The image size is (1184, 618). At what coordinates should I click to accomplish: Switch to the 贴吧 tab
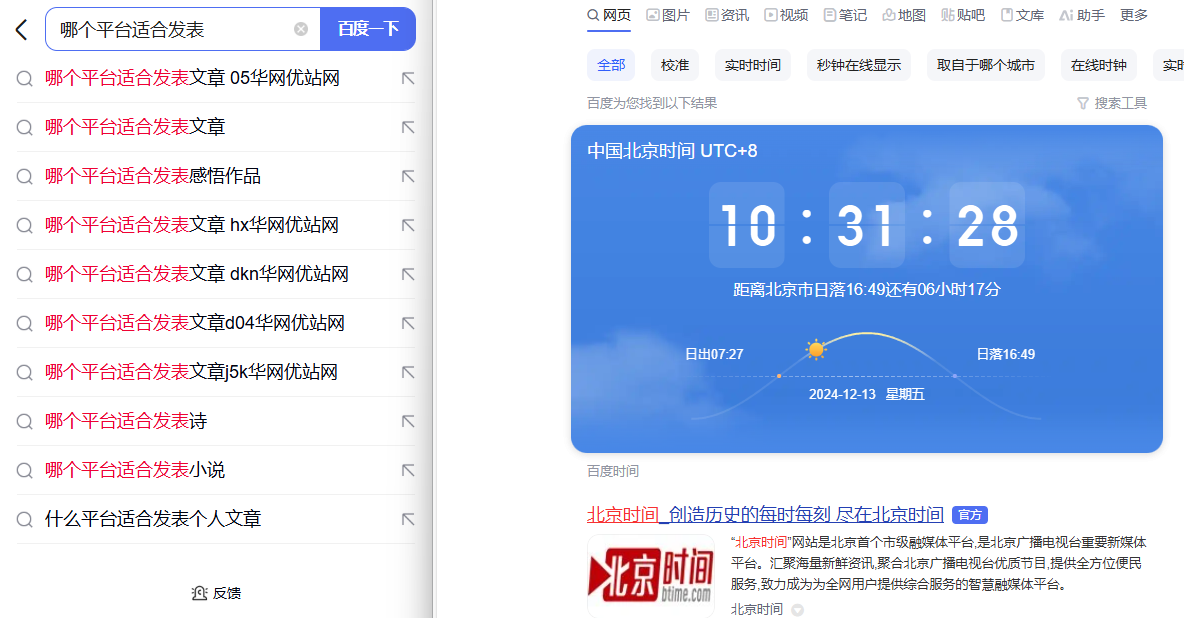[963, 15]
